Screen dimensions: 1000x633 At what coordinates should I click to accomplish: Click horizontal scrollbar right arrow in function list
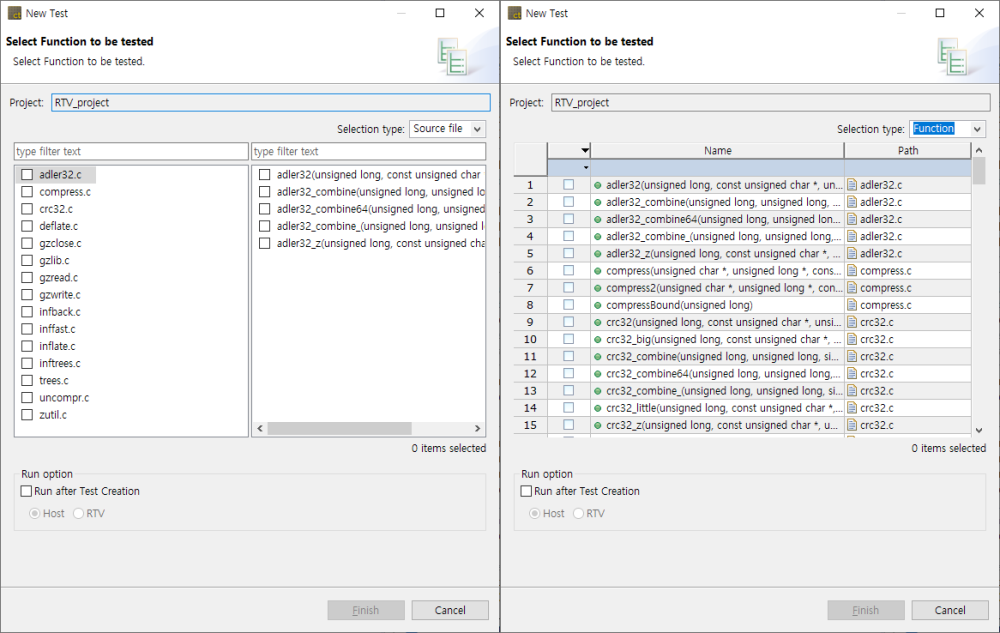(477, 428)
